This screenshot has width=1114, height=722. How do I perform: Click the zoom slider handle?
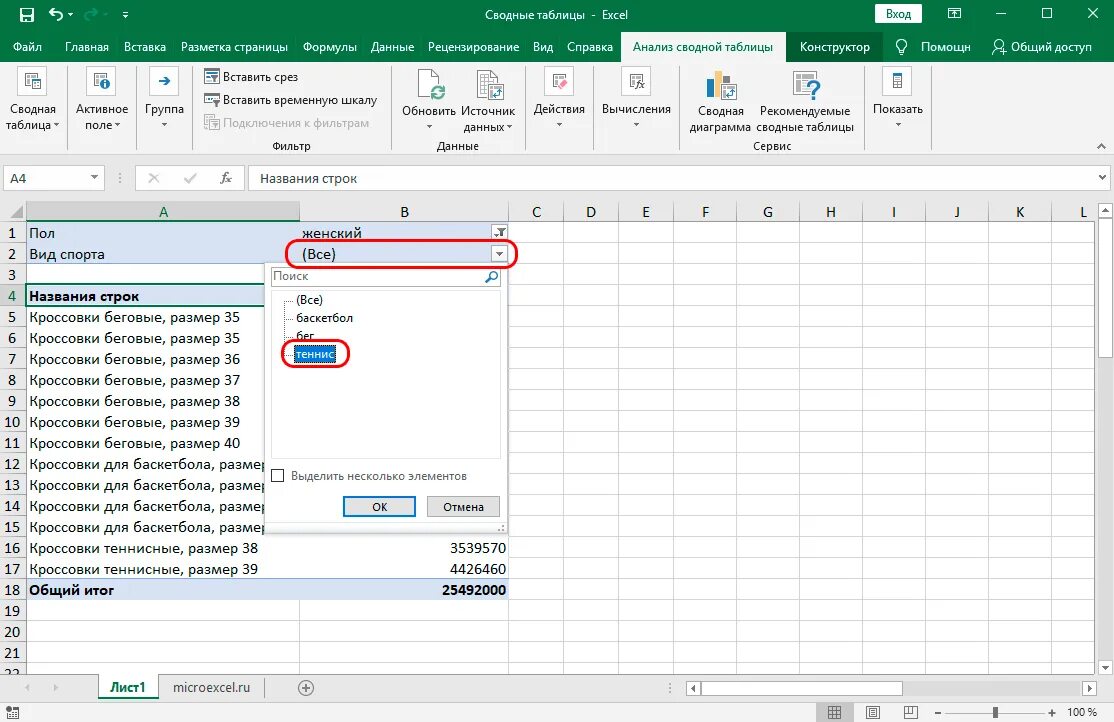coord(995,712)
